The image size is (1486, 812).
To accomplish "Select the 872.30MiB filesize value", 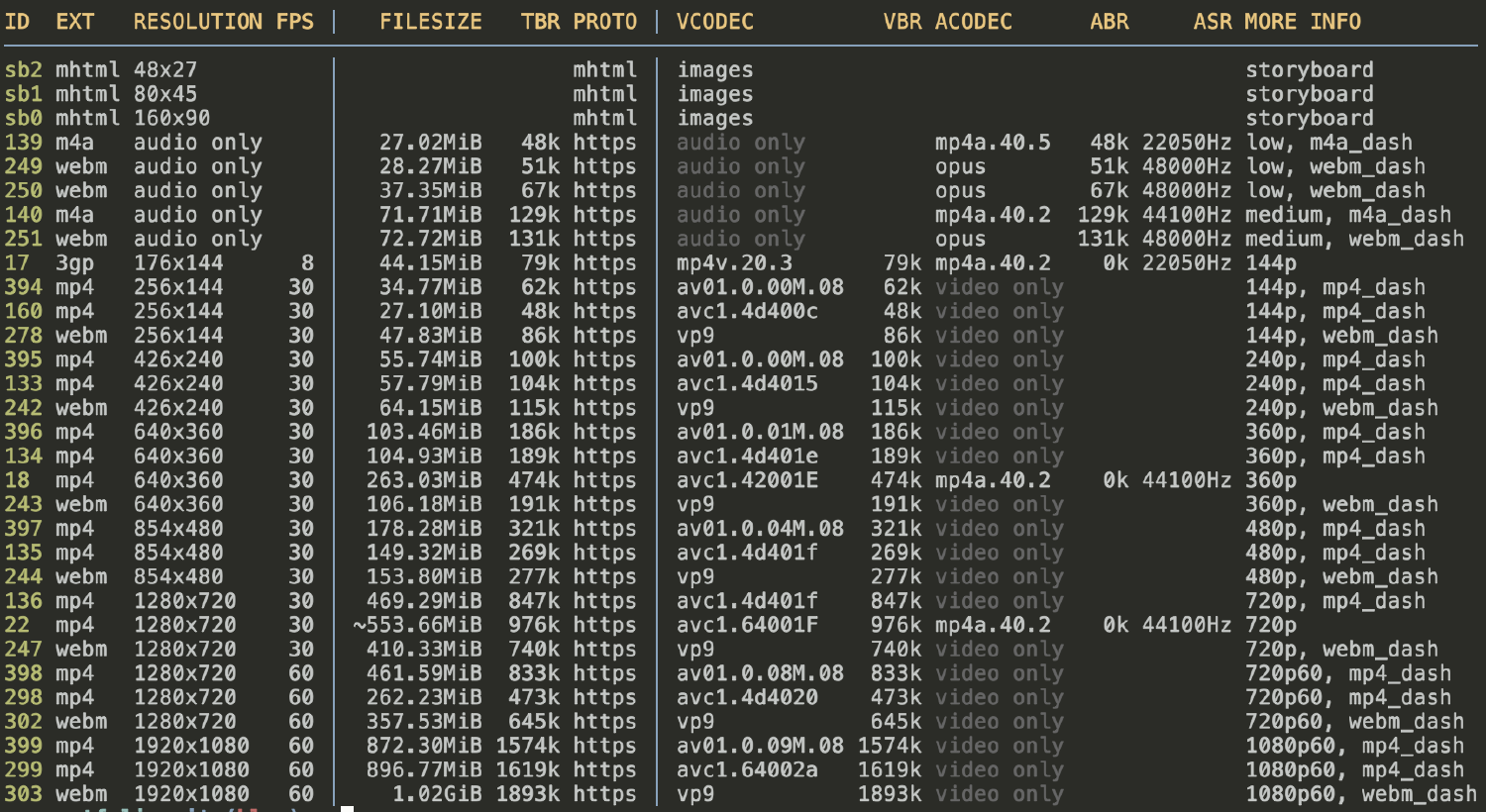I will coord(424,746).
